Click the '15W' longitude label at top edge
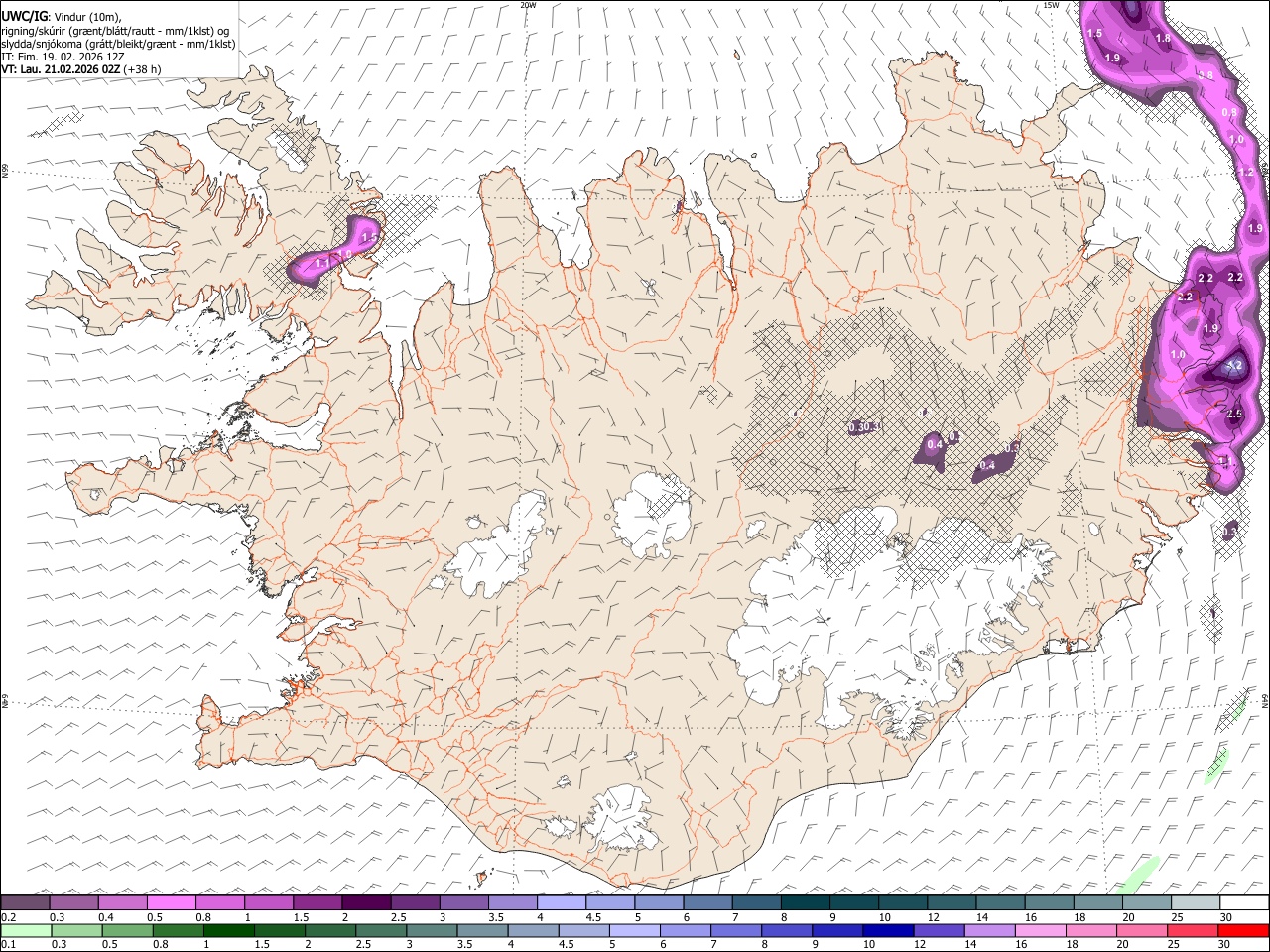Screen dimensions: 1270x952 coord(1051,5)
